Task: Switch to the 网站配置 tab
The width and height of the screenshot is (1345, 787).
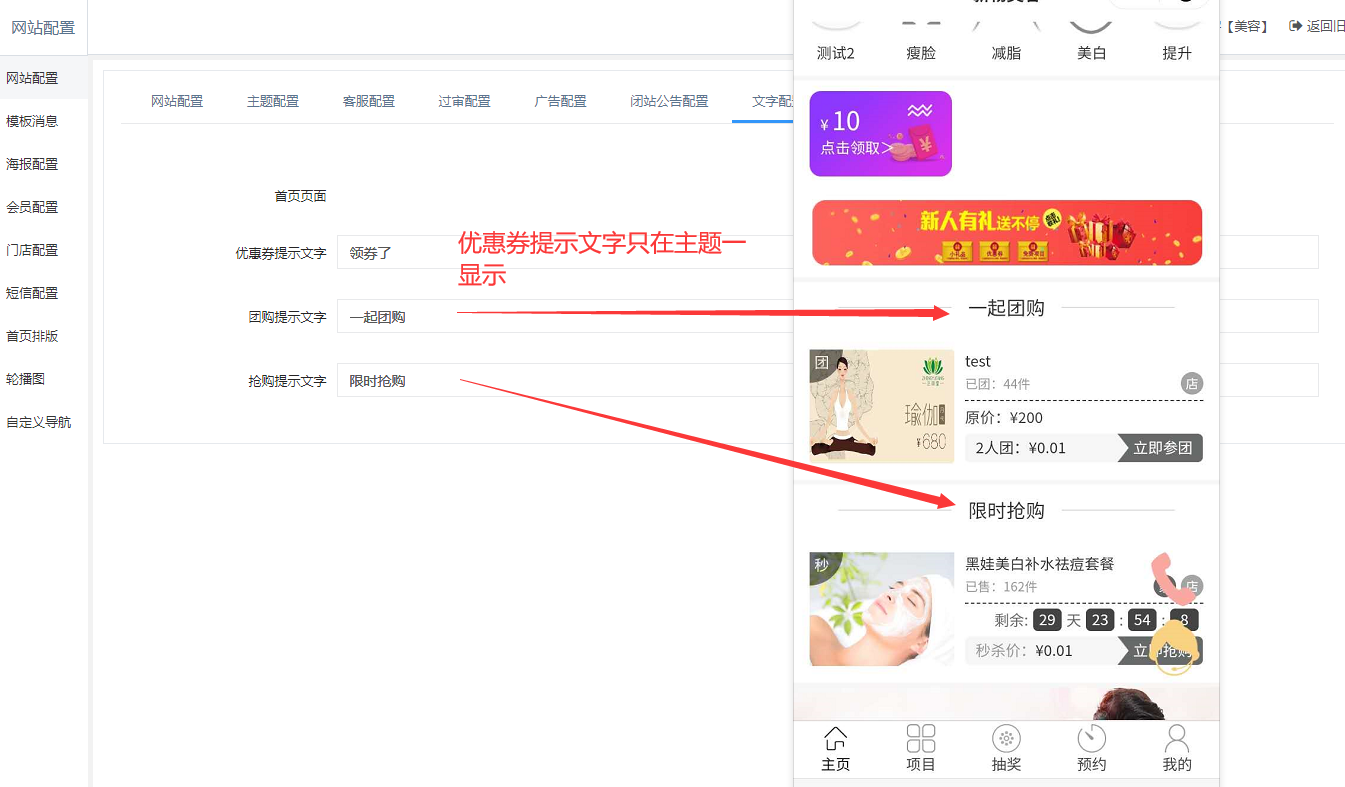Action: [x=177, y=101]
